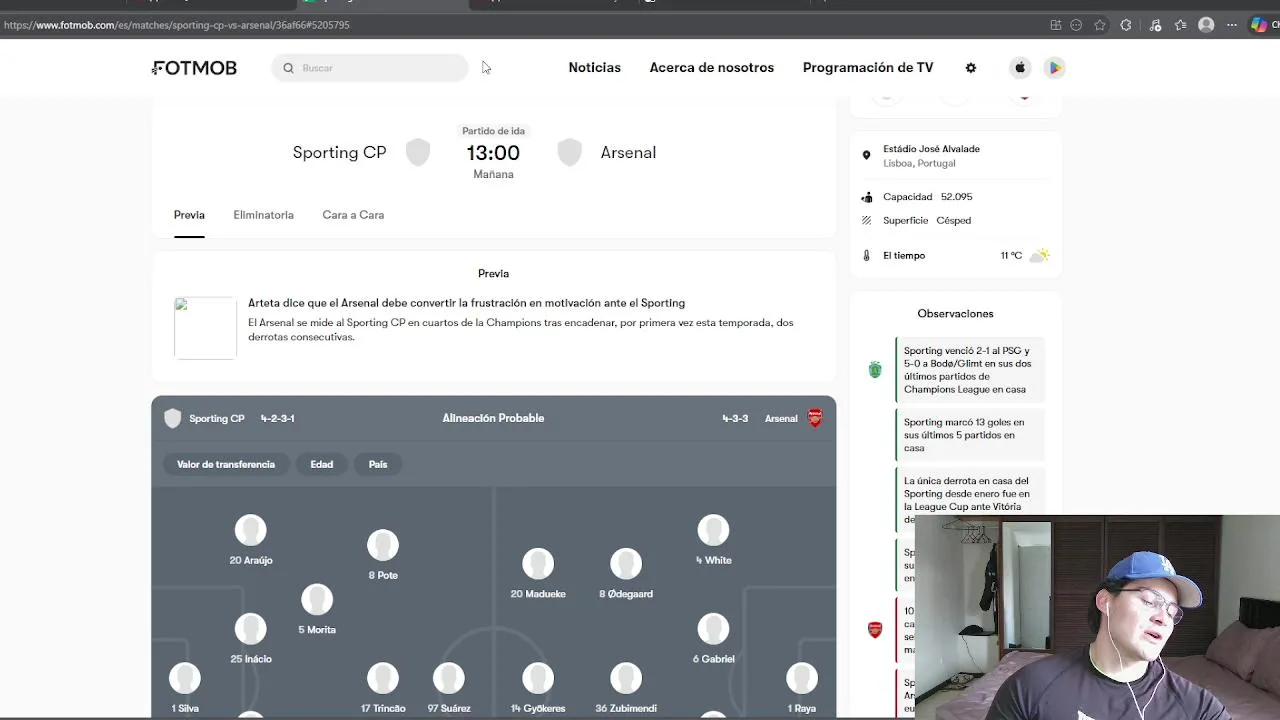Click Superficie Césped text
Screen dimensions: 1280x720
point(927,220)
